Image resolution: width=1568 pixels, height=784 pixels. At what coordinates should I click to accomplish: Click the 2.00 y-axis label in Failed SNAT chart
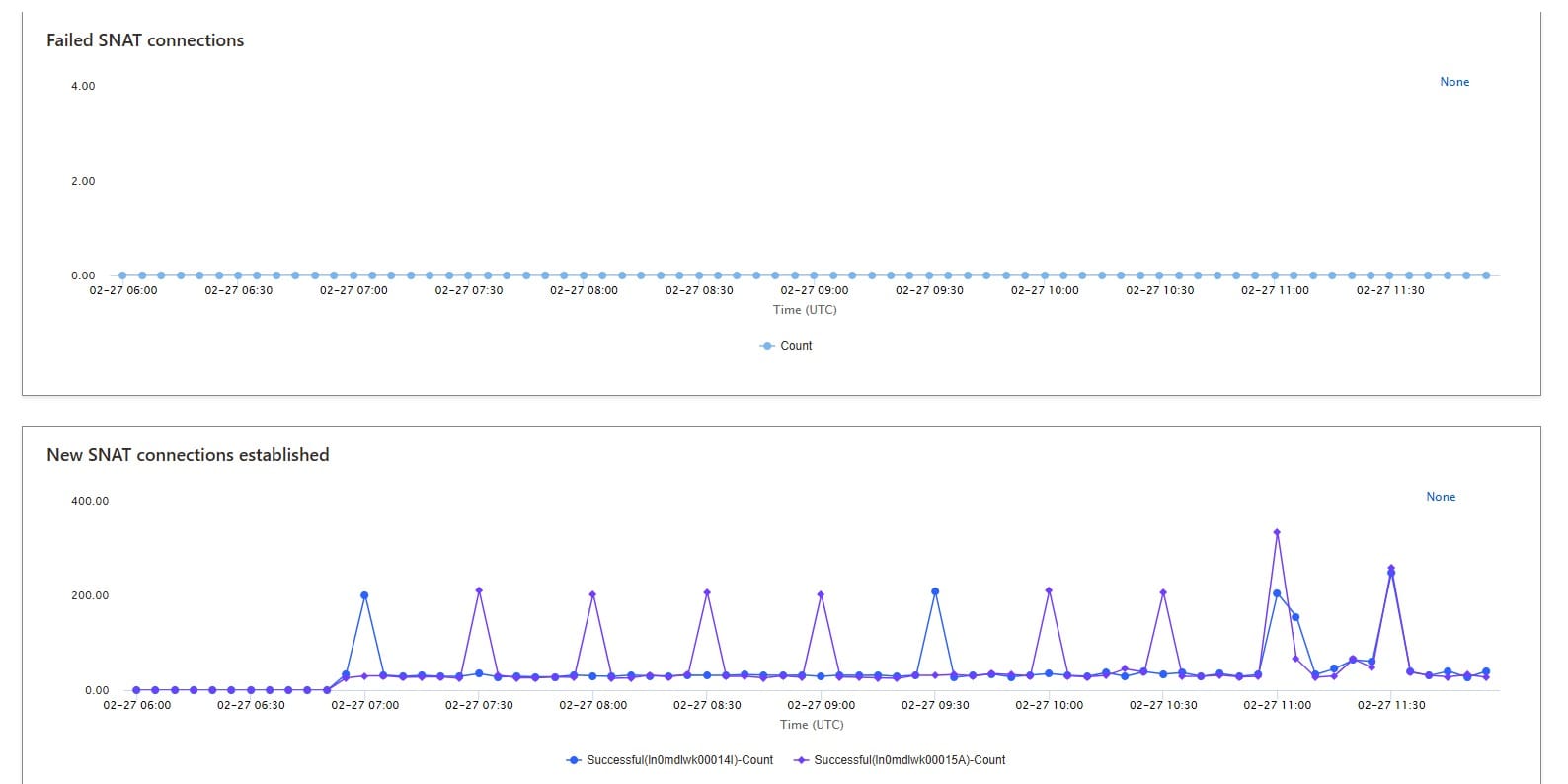[x=83, y=182]
